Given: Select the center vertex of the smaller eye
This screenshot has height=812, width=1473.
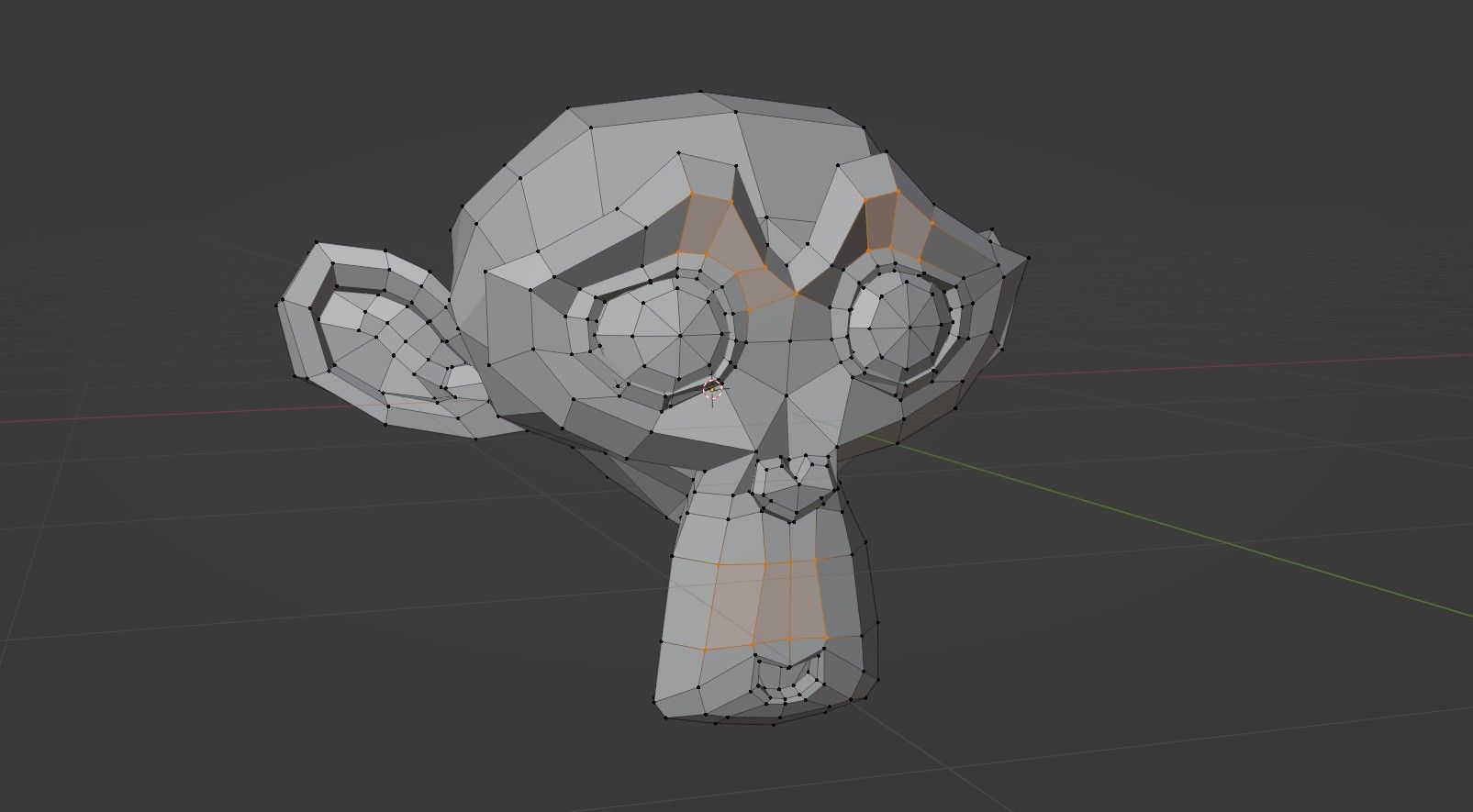Looking at the screenshot, I should pos(910,326).
